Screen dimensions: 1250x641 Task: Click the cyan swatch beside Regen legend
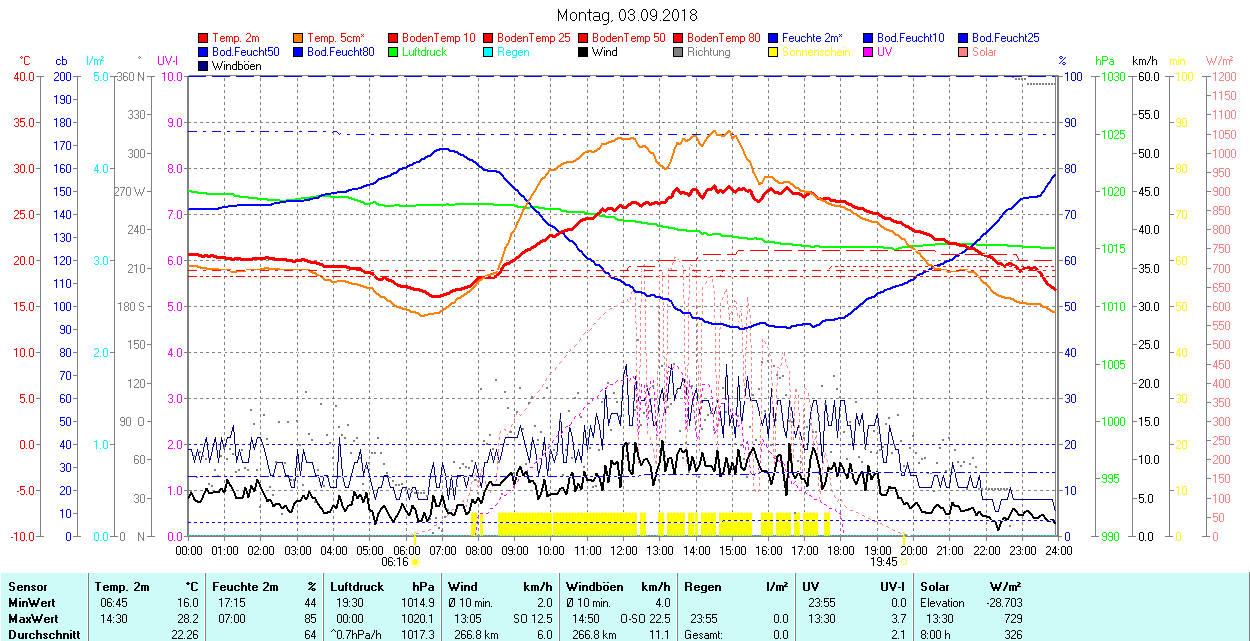click(489, 52)
